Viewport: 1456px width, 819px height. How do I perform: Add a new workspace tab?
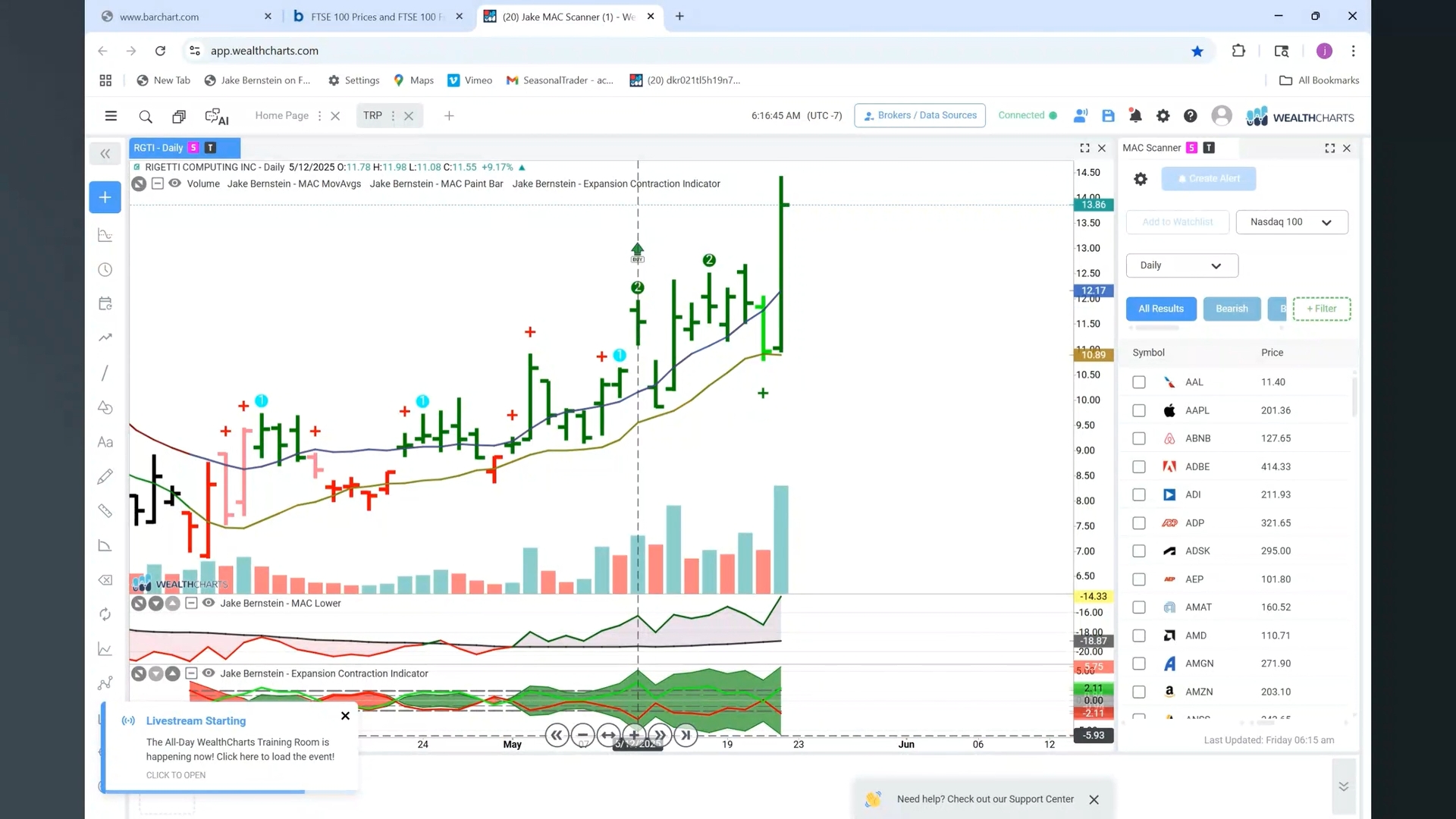click(x=449, y=116)
